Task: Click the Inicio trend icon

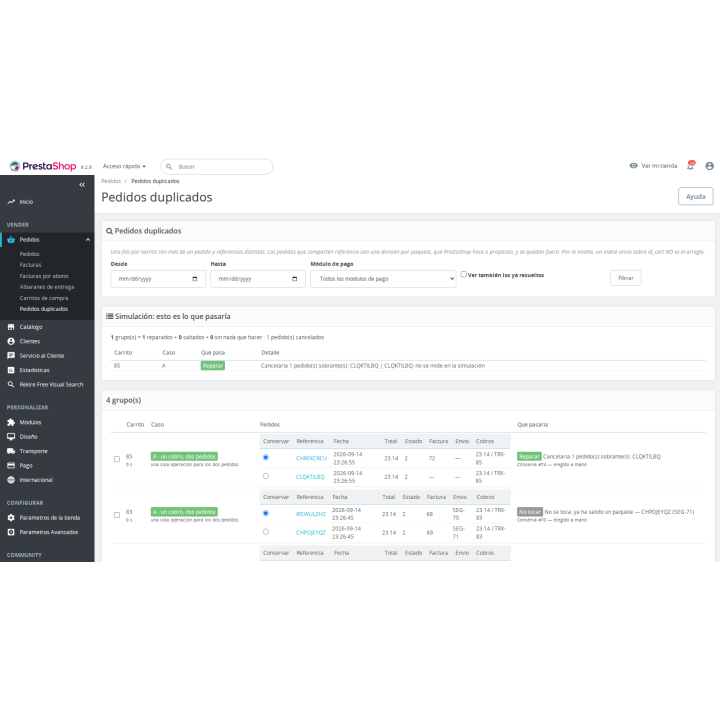Action: 11,202
